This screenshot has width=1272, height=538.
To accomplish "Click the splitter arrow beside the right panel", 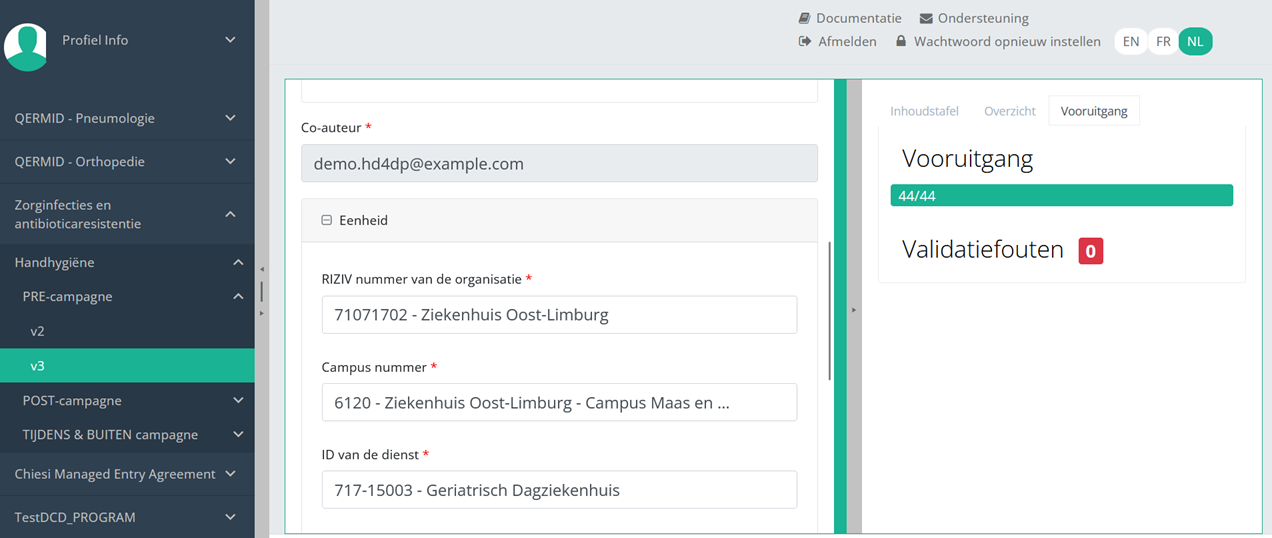I will coord(854,310).
